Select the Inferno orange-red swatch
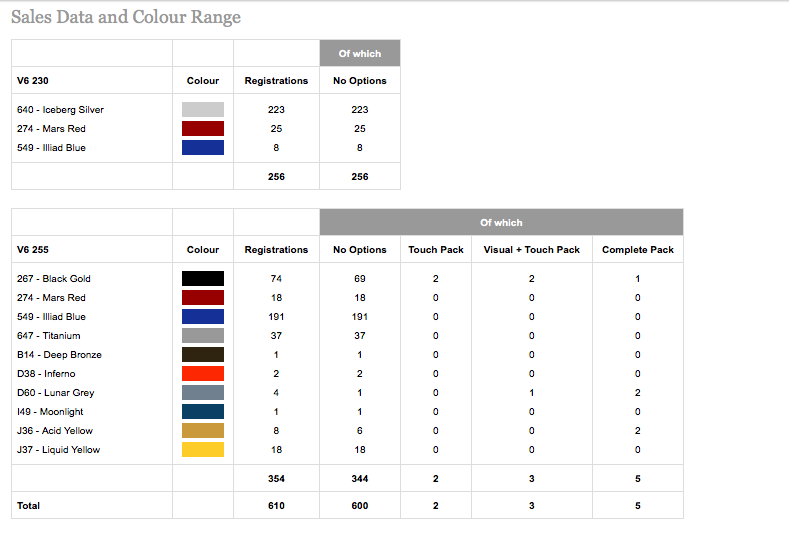This screenshot has height=535, width=789. (203, 373)
